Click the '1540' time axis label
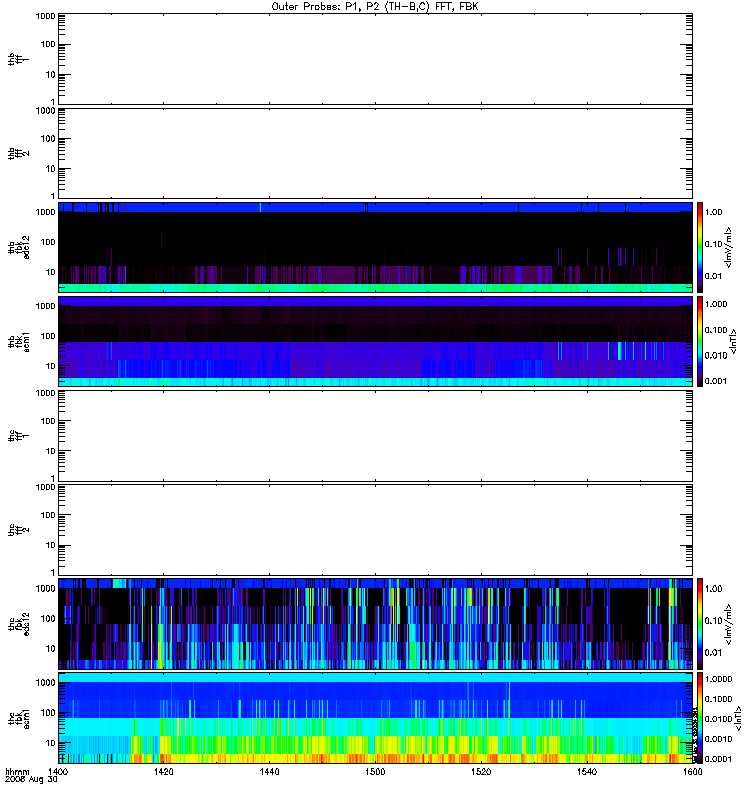This screenshot has width=750, height=800. pyautogui.click(x=587, y=772)
